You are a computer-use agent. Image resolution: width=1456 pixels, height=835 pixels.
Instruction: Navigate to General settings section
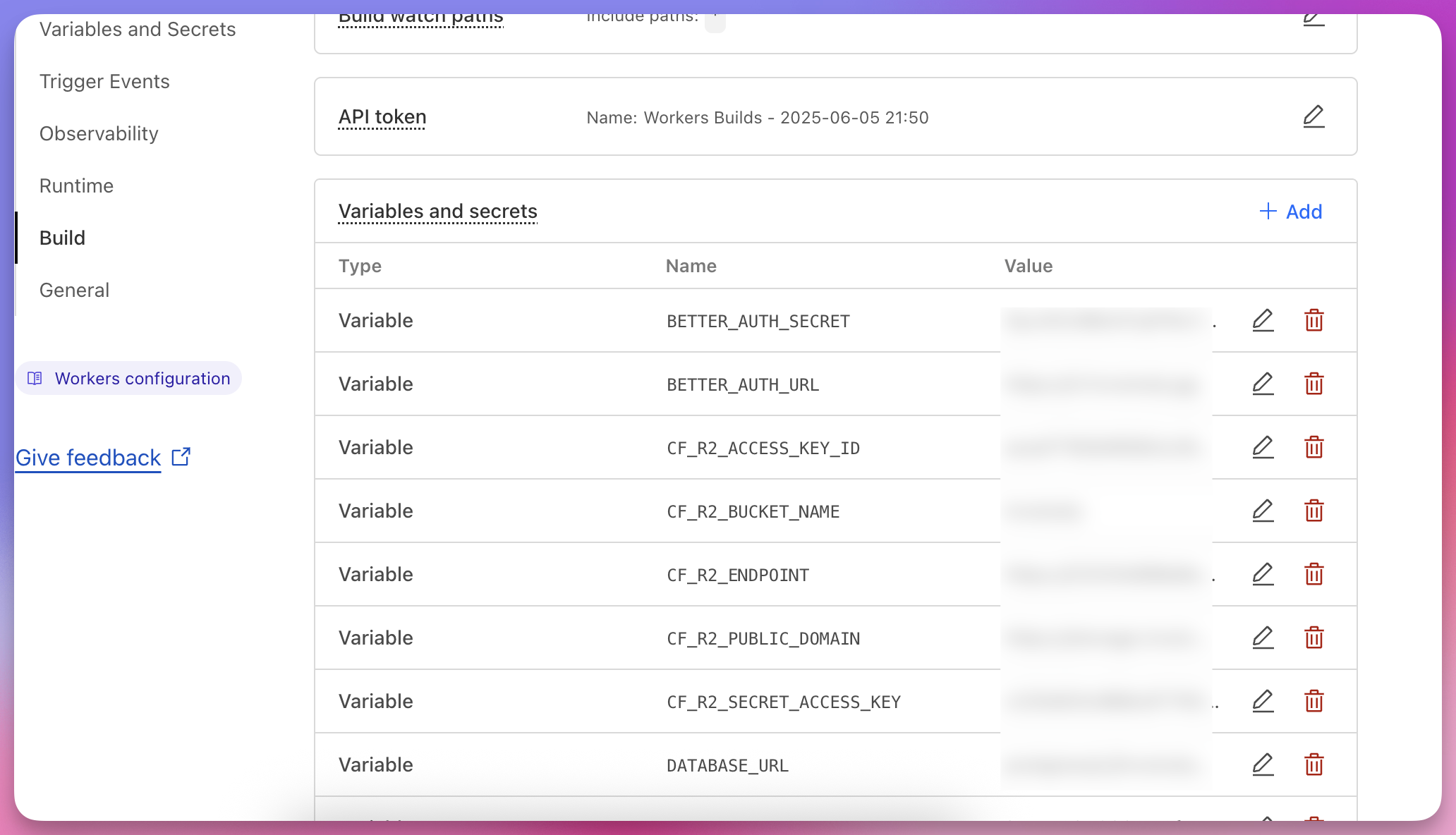pyautogui.click(x=74, y=291)
